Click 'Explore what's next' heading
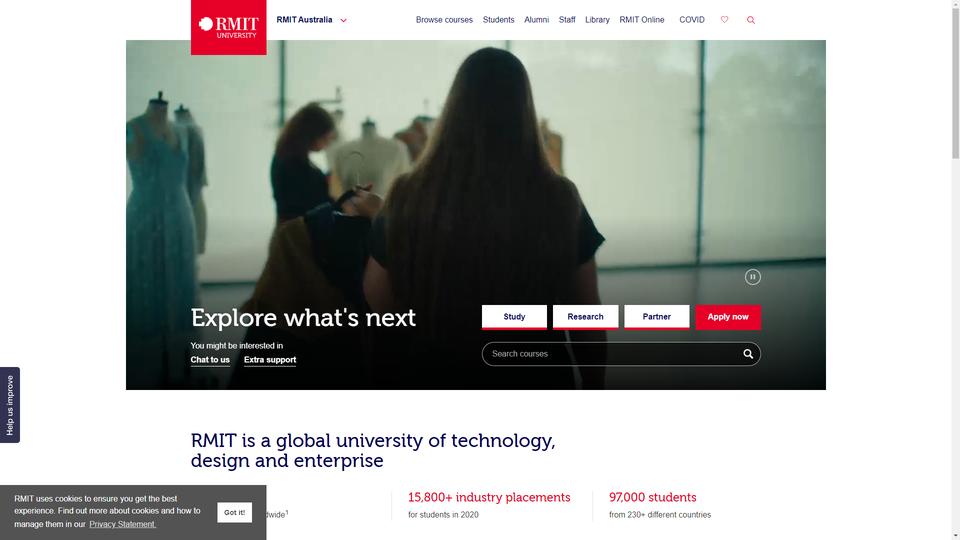960x540 pixels. tap(303, 318)
